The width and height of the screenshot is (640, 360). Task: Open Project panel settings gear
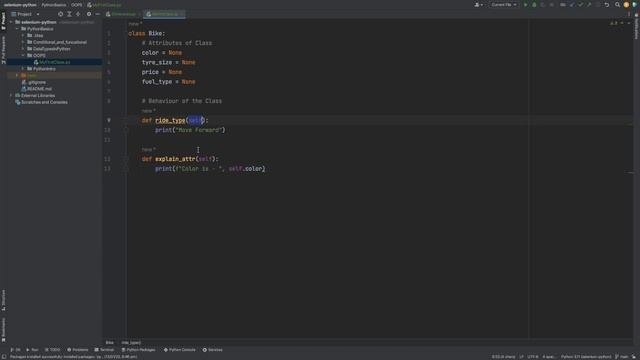click(x=89, y=14)
